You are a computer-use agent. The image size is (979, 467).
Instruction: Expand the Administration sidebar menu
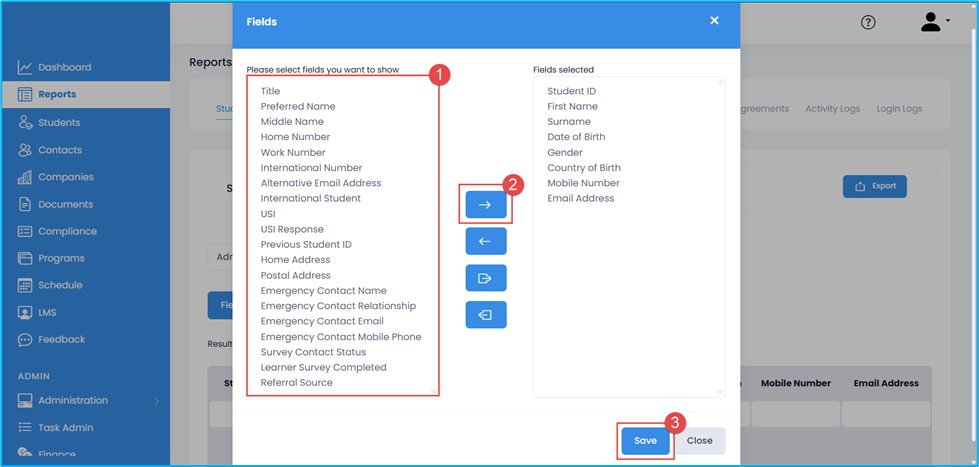pos(73,400)
